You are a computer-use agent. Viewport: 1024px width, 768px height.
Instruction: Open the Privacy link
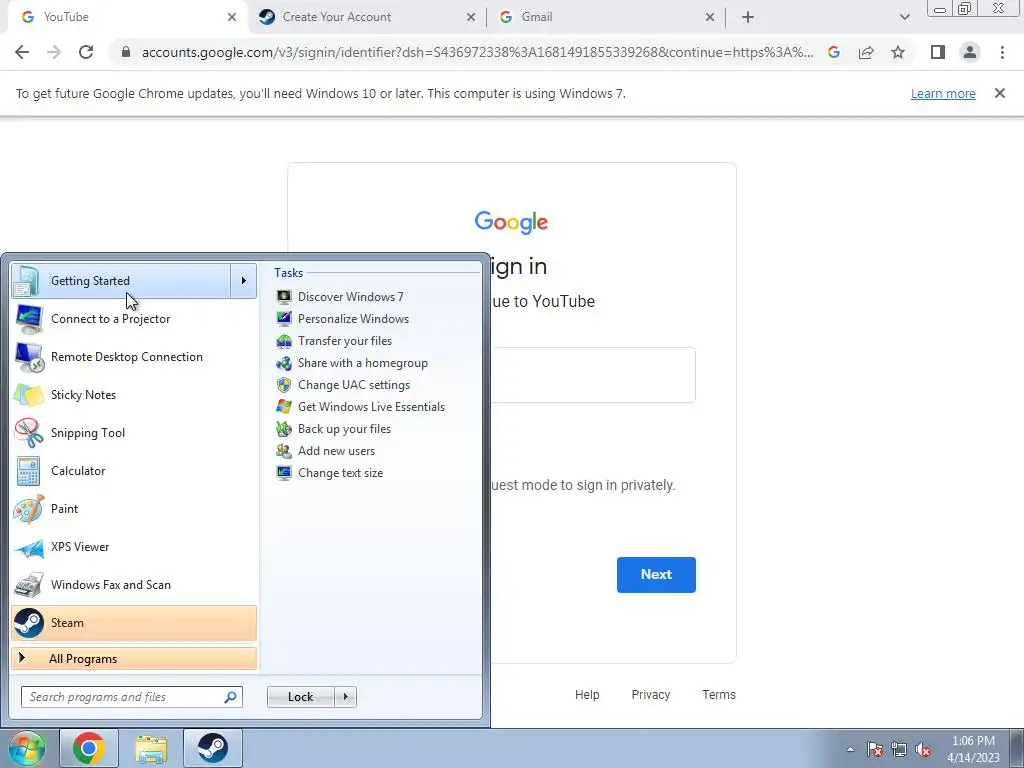coord(650,695)
